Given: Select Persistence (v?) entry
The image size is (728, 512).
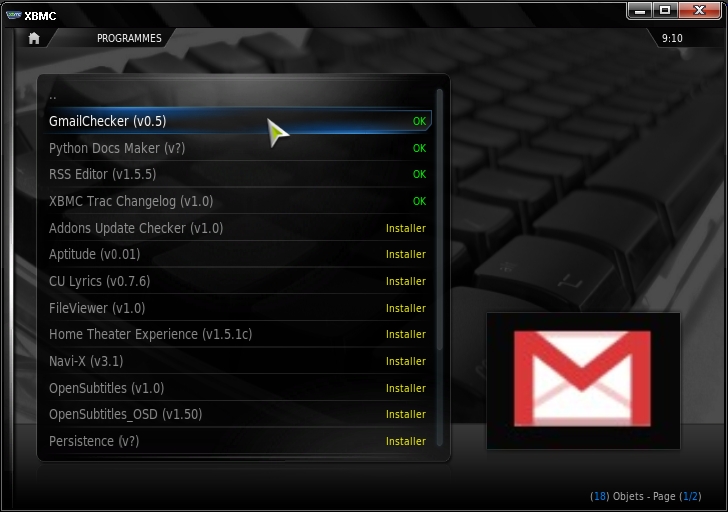Looking at the screenshot, I should coord(238,441).
